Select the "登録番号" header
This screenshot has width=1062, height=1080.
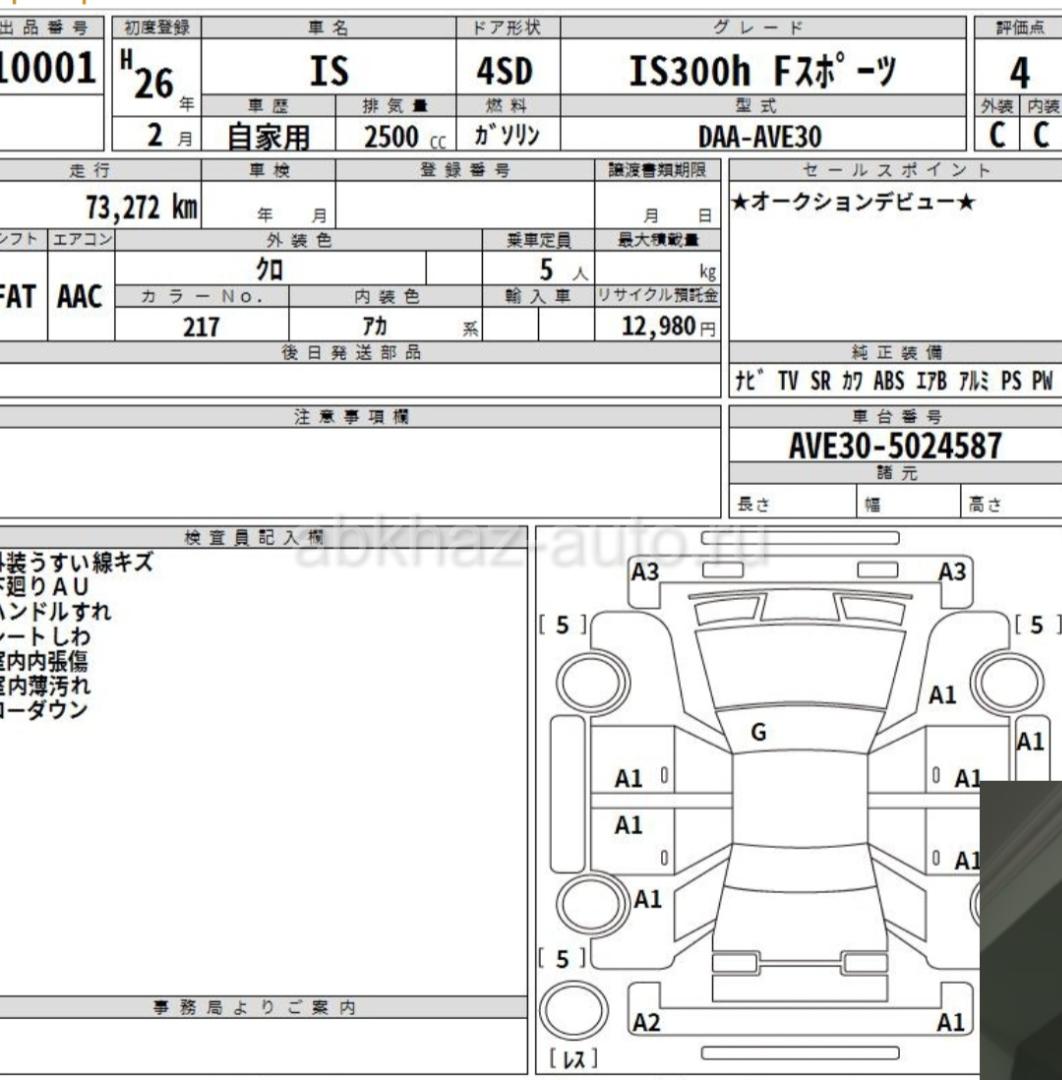coord(466,170)
